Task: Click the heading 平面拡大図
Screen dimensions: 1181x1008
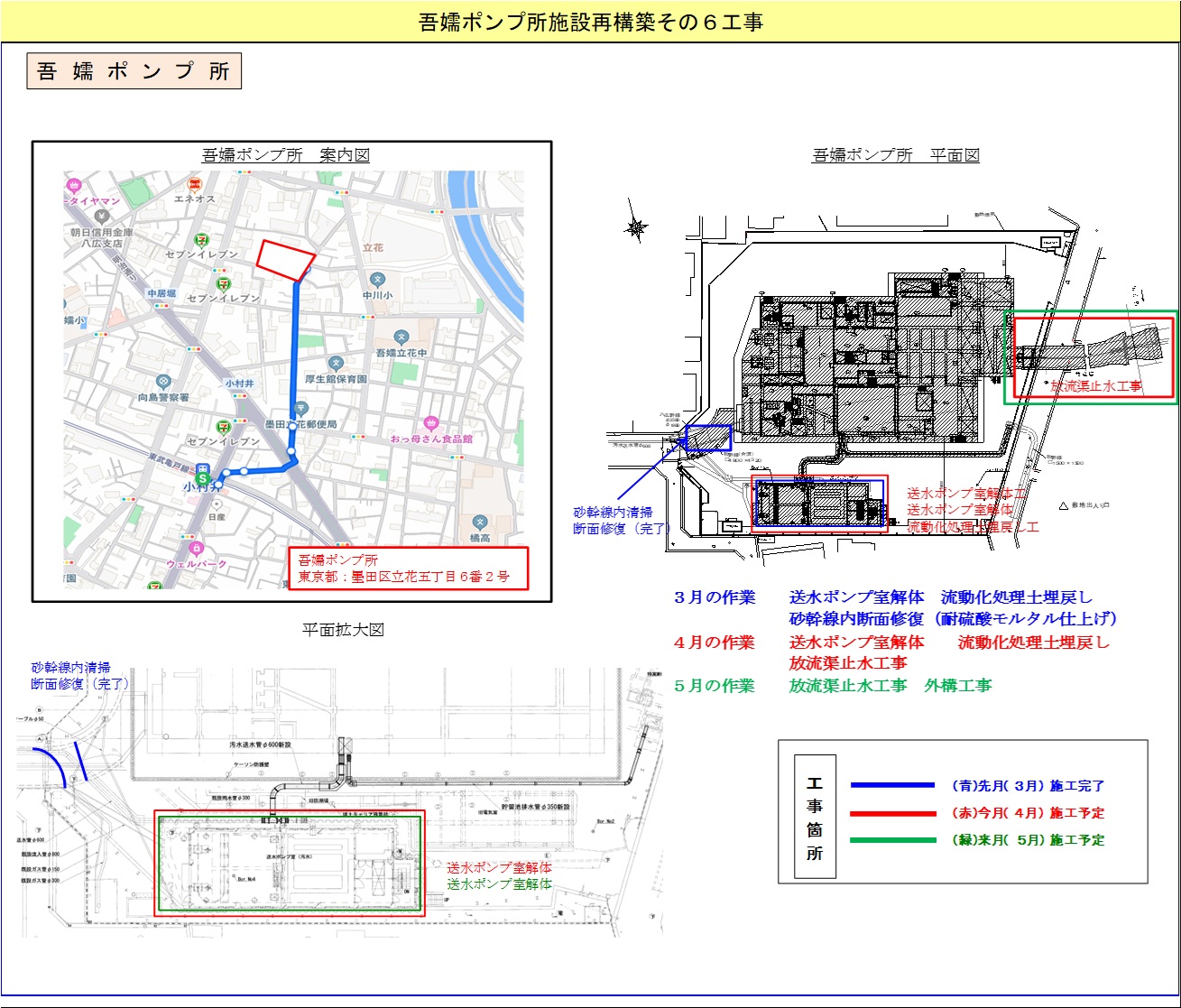Action: pyautogui.click(x=344, y=630)
